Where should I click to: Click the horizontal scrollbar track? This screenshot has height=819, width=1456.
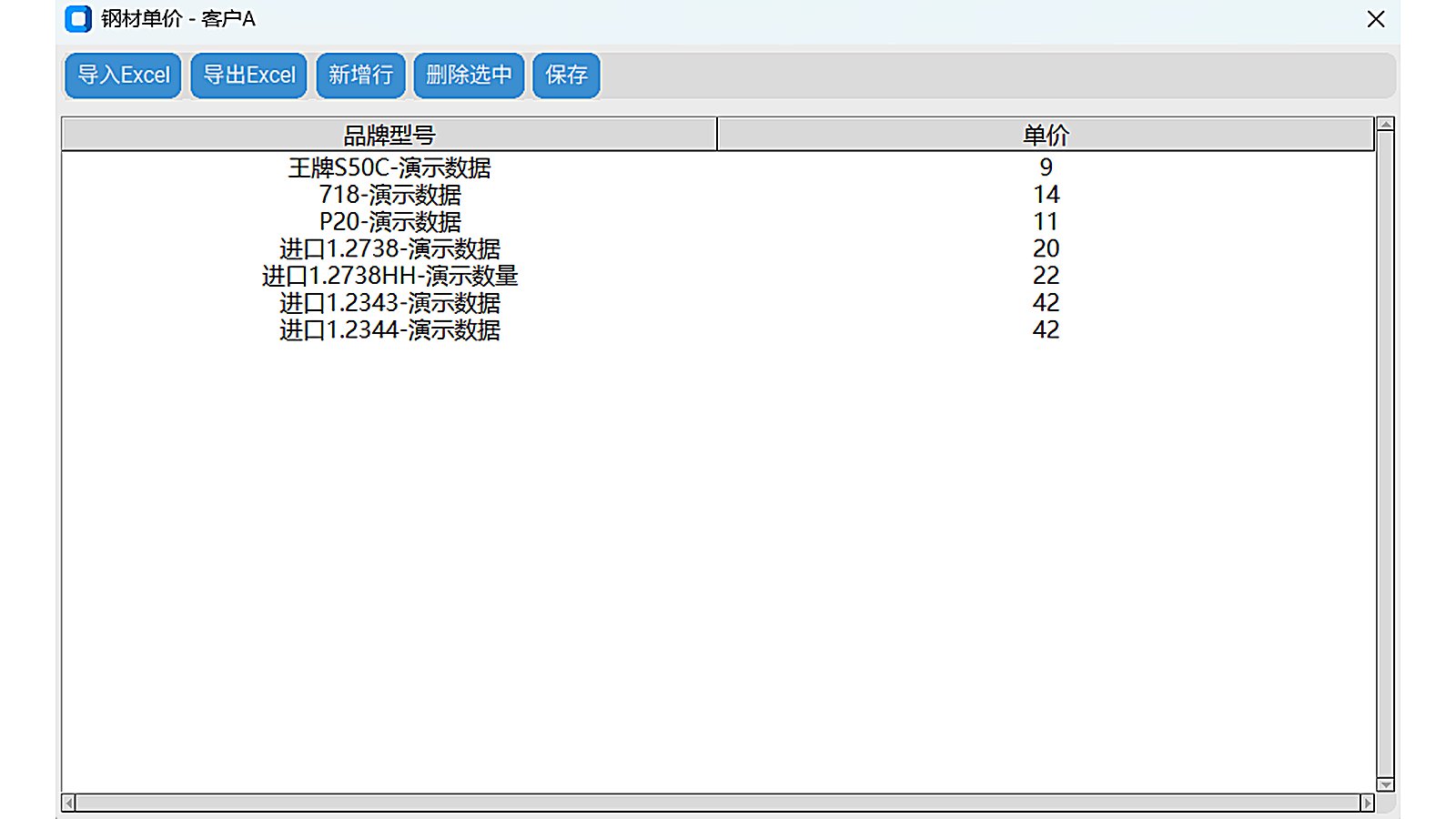click(718, 803)
